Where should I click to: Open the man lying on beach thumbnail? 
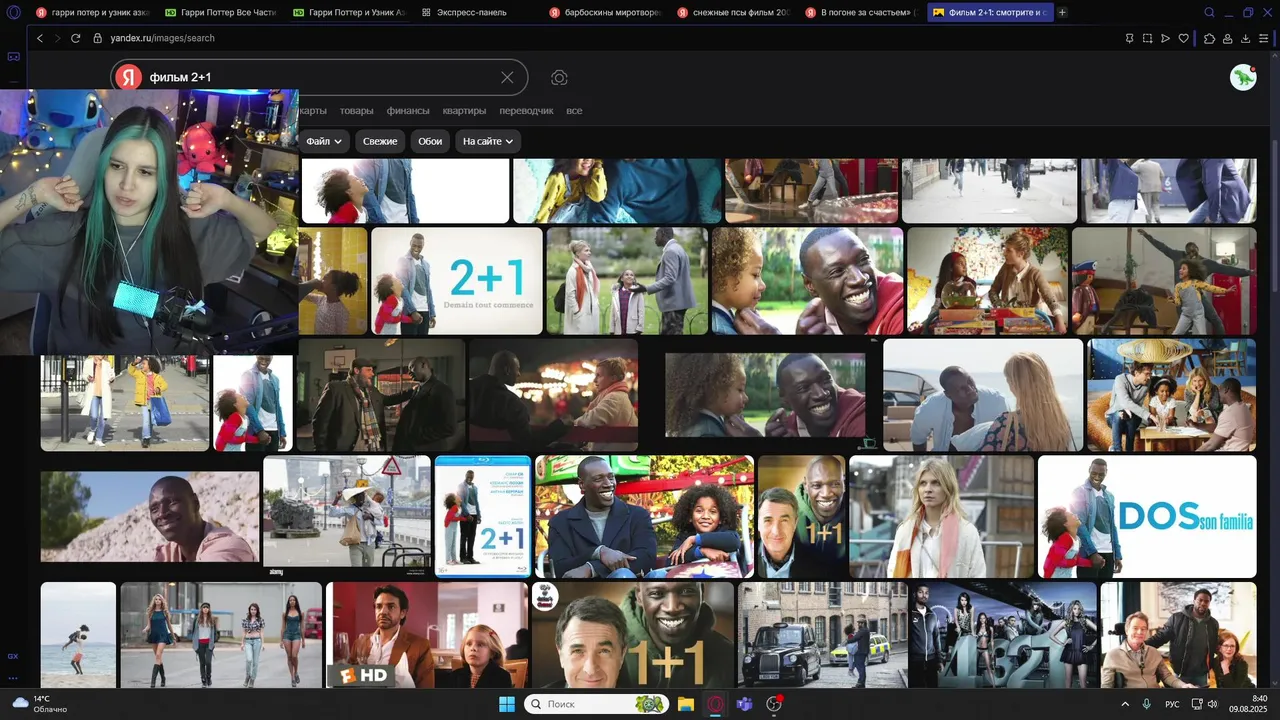[150, 517]
